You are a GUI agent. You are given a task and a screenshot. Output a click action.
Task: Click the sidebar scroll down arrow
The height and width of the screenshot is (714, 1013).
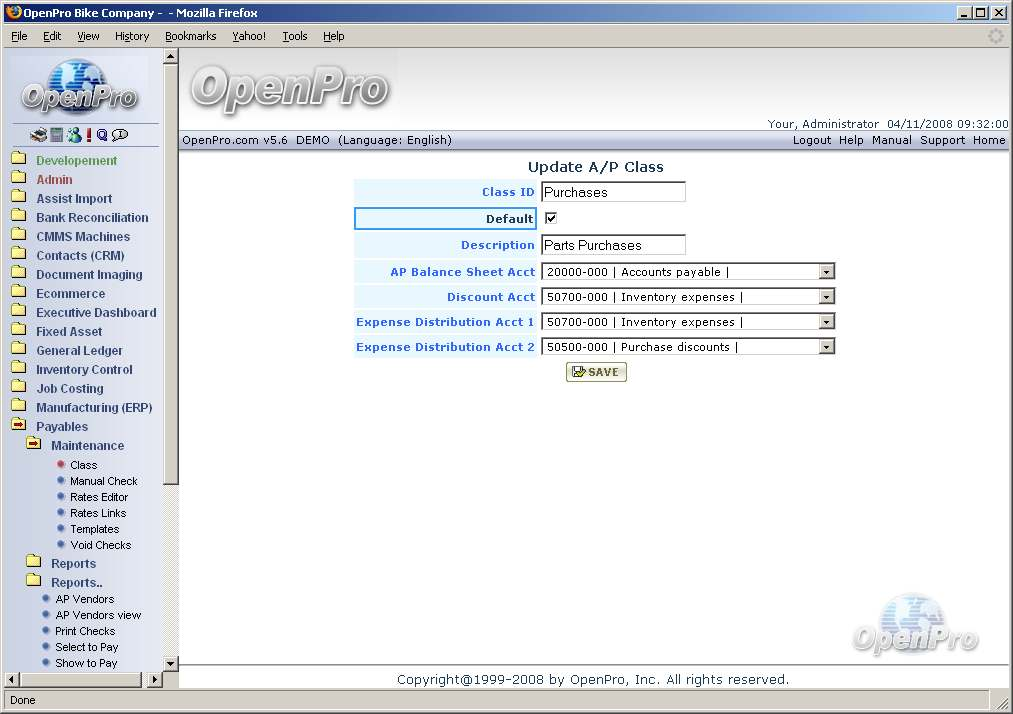[170, 663]
